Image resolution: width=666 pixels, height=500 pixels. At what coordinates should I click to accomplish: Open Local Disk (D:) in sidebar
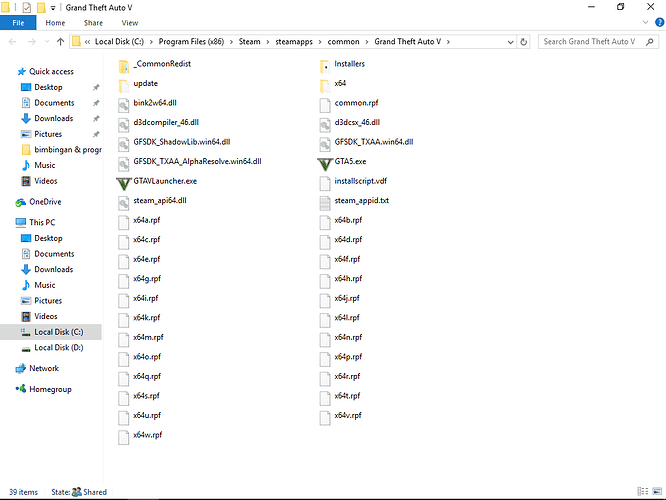[x=59, y=347]
